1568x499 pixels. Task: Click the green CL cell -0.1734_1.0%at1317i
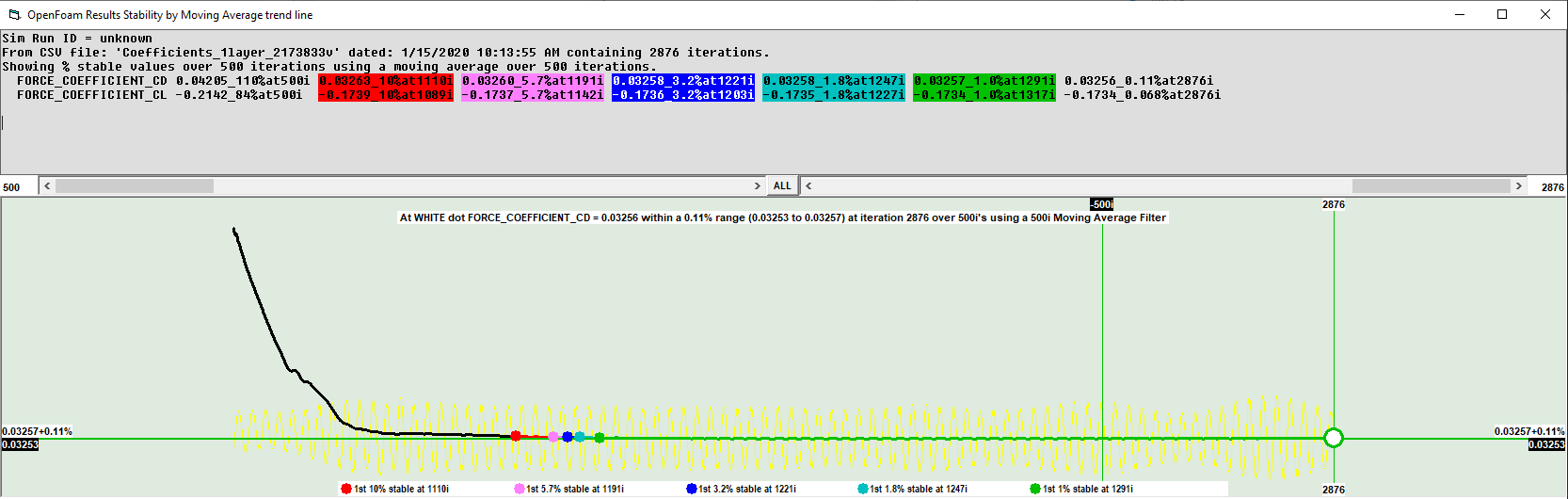pyautogui.click(x=984, y=95)
